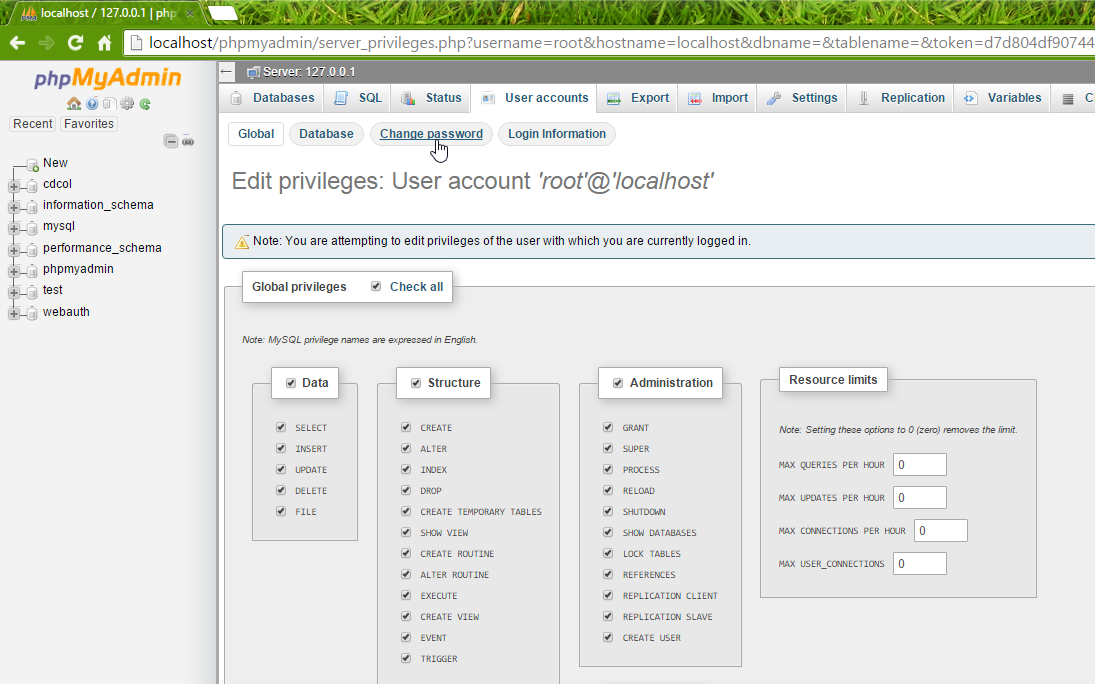Viewport: 1095px width, 684px height.
Task: Hide navigation panel with left arrow
Action: pyautogui.click(x=227, y=71)
